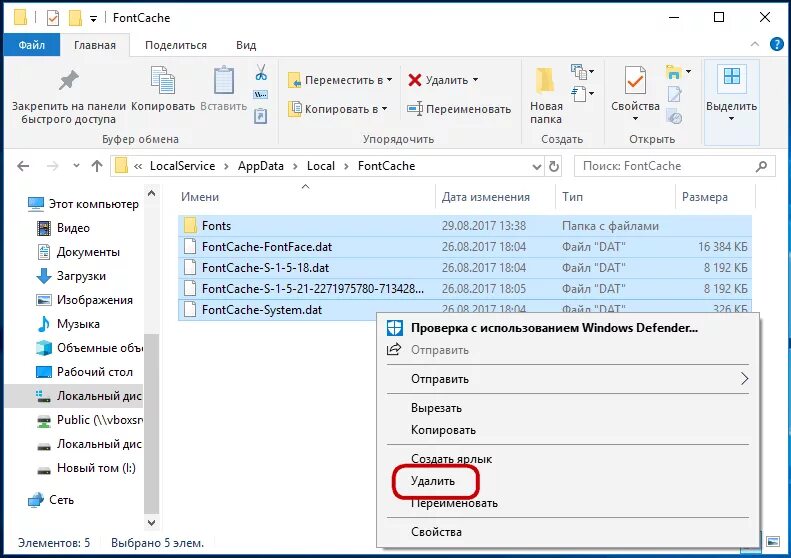
Task: Expand the address bar history dropdown
Action: coord(537,166)
